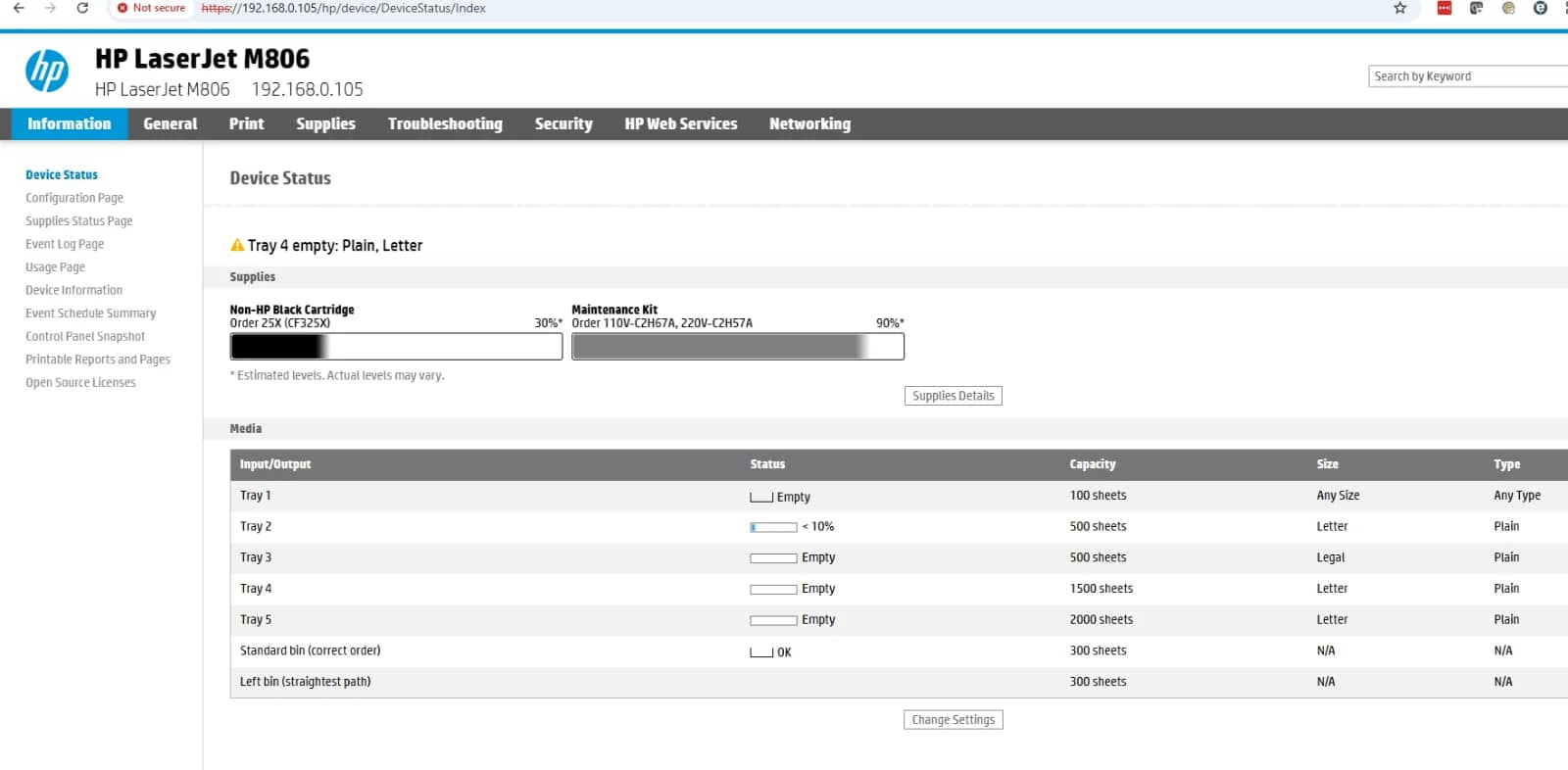Select the Tray 3 row label

click(x=256, y=557)
